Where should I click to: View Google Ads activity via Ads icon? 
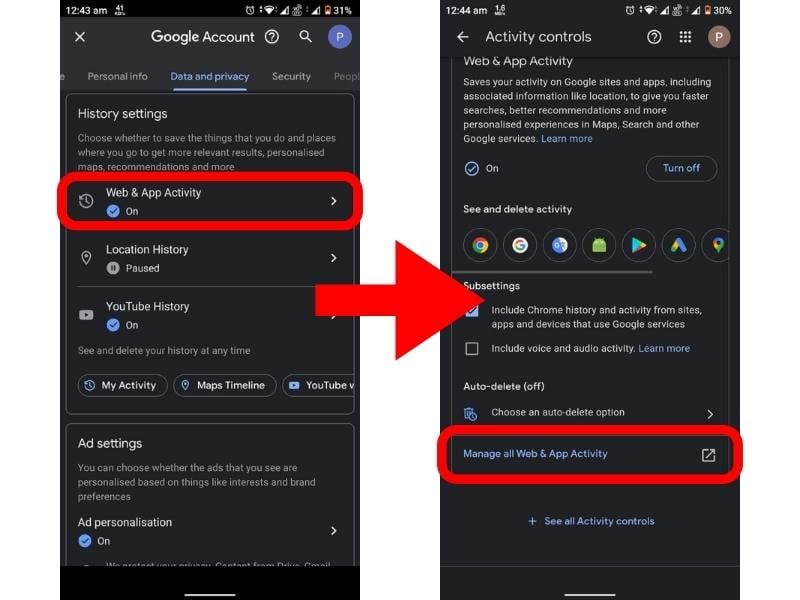pos(679,245)
